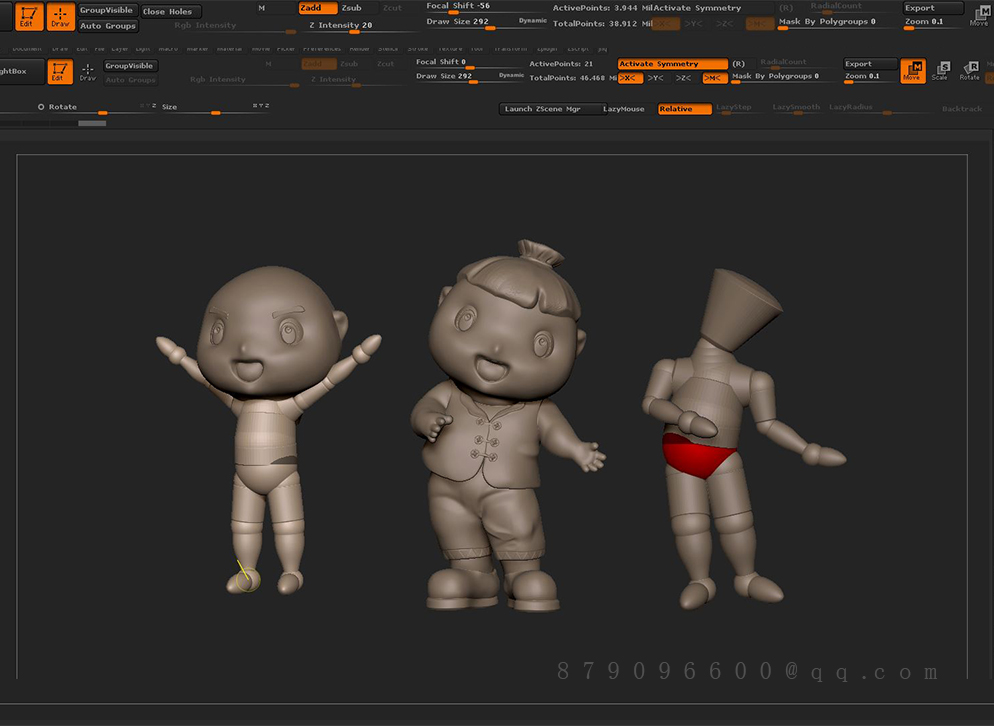Image resolution: width=994 pixels, height=726 pixels.
Task: Click the upper Export button near RadialCount
Action: (x=933, y=8)
